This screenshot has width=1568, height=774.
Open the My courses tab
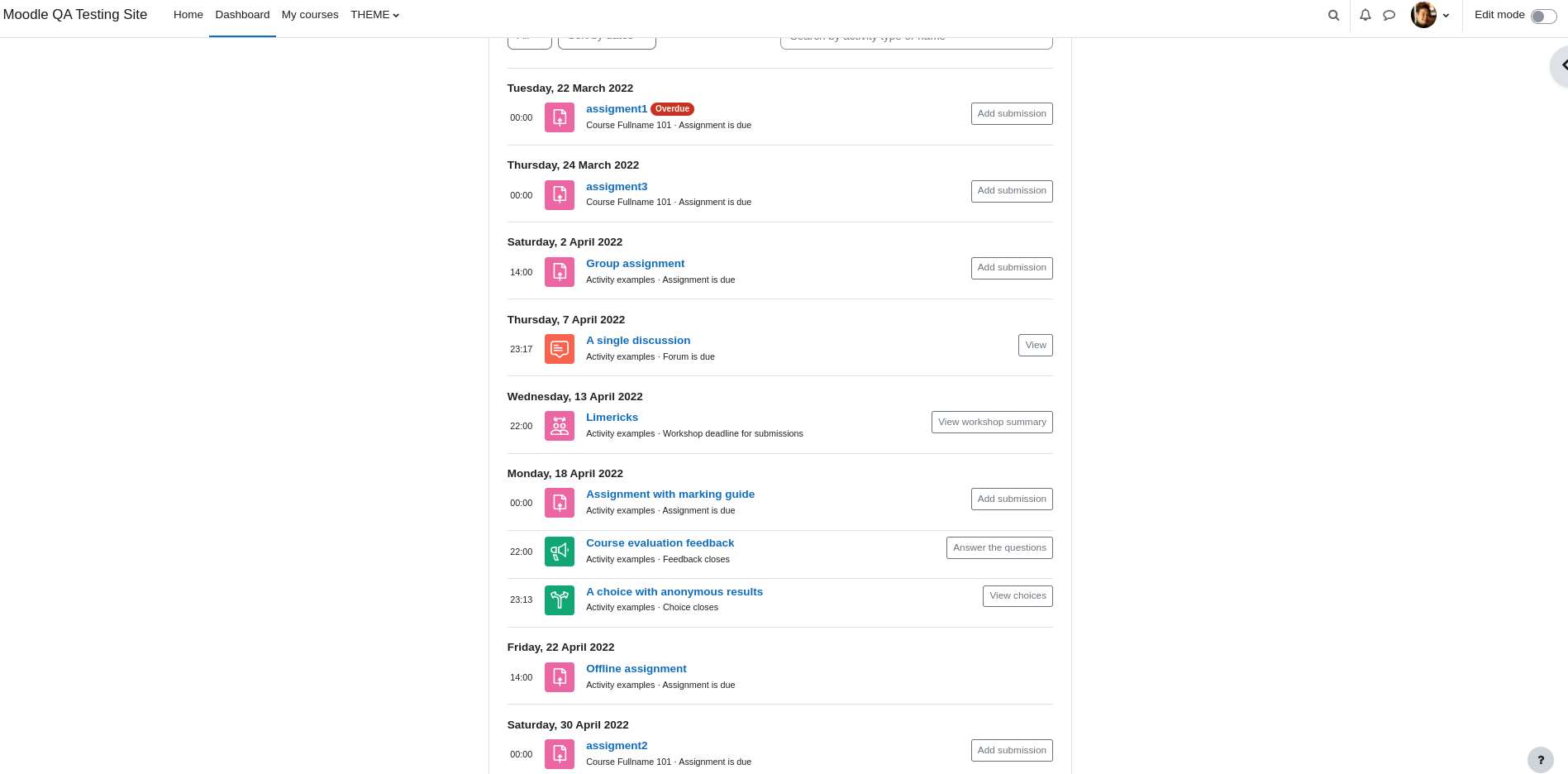point(310,15)
